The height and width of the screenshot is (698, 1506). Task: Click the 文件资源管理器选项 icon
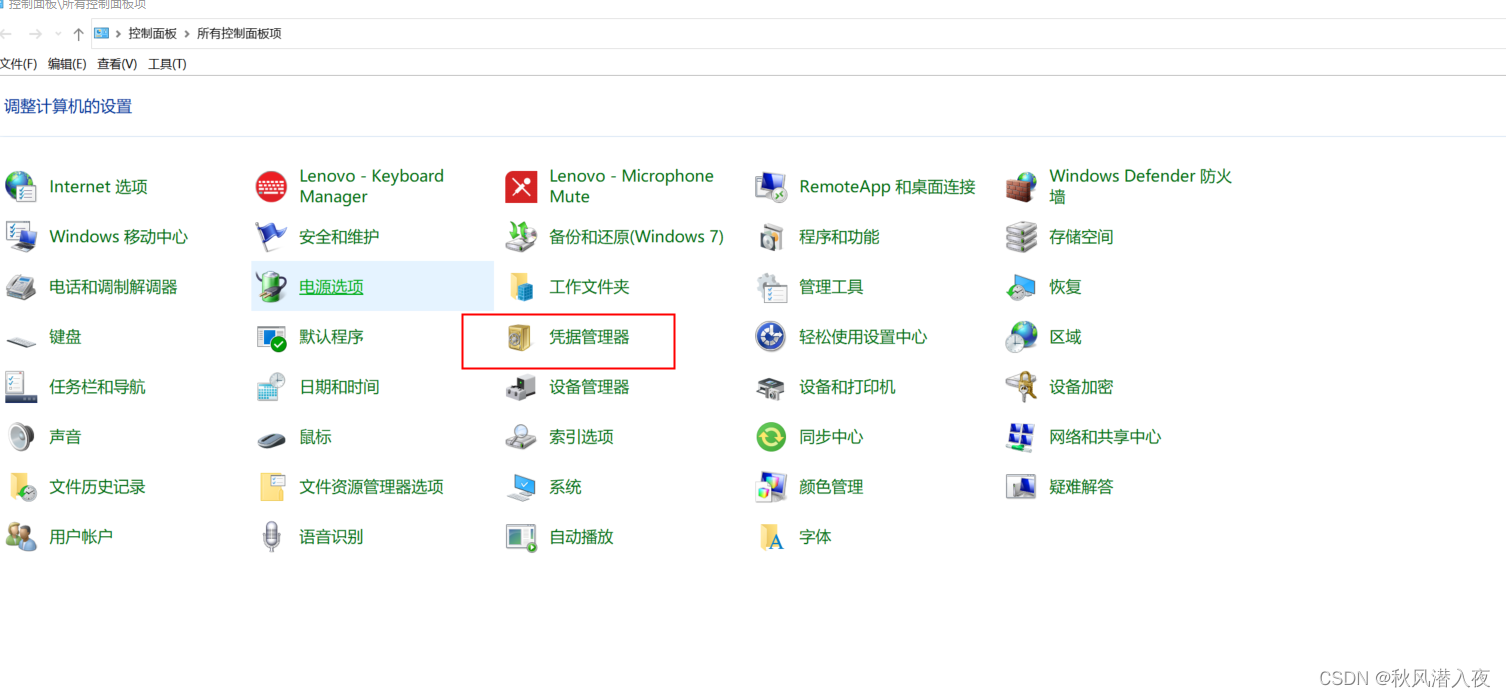pyautogui.click(x=271, y=486)
